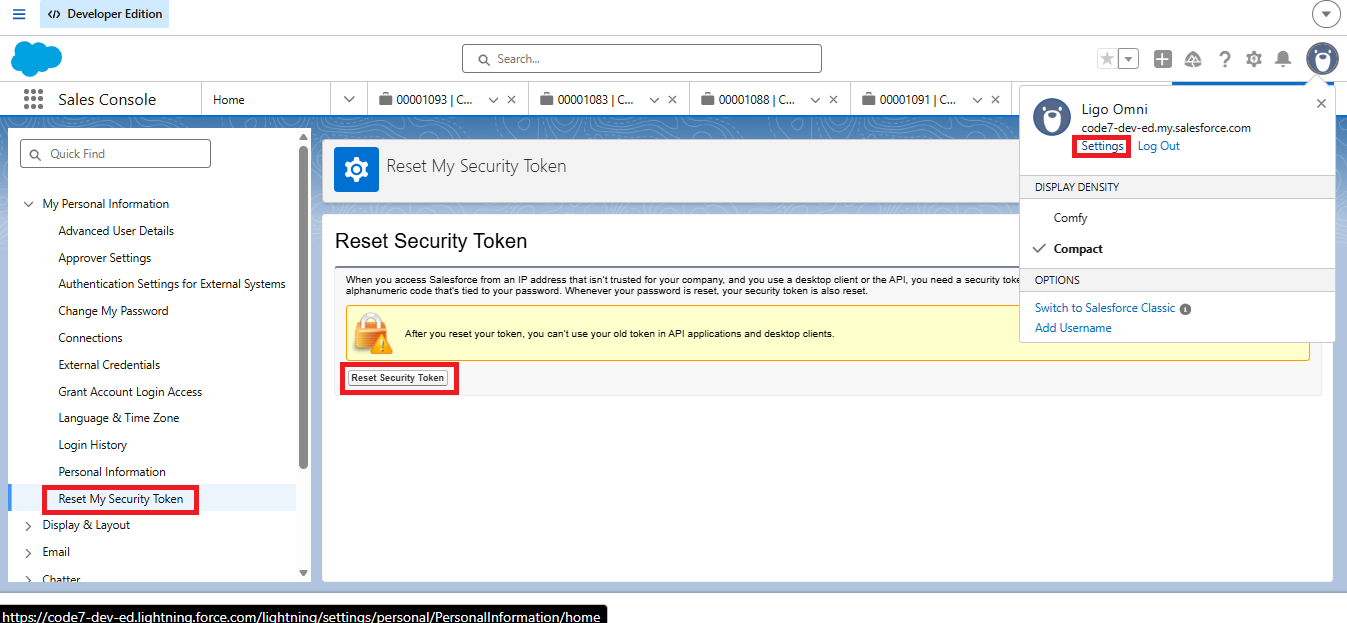The width and height of the screenshot is (1347, 623).
Task: Open dropdown on tab 00001093
Action: [493, 100]
